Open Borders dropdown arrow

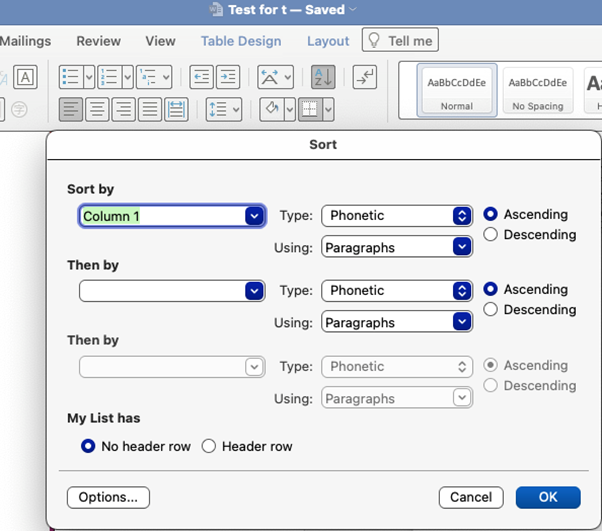click(x=328, y=109)
